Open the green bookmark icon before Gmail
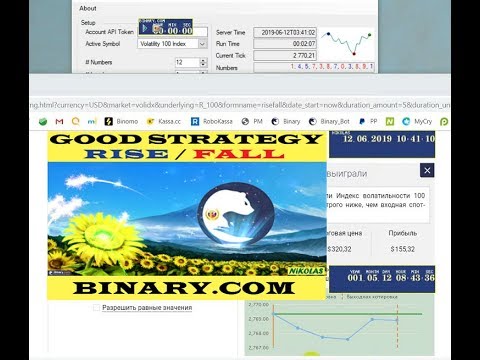Screen dimensions: 480x360 click(x=43, y=122)
